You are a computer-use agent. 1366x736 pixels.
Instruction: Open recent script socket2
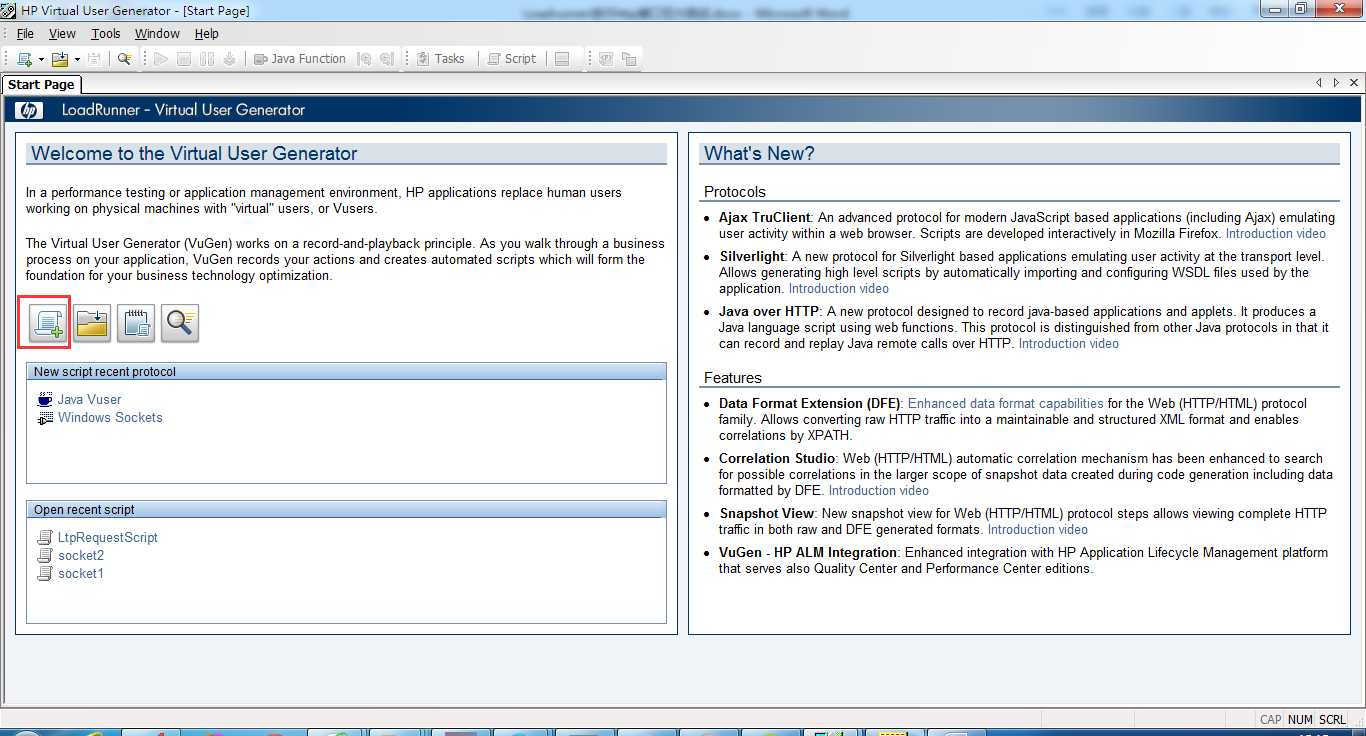[x=81, y=555]
